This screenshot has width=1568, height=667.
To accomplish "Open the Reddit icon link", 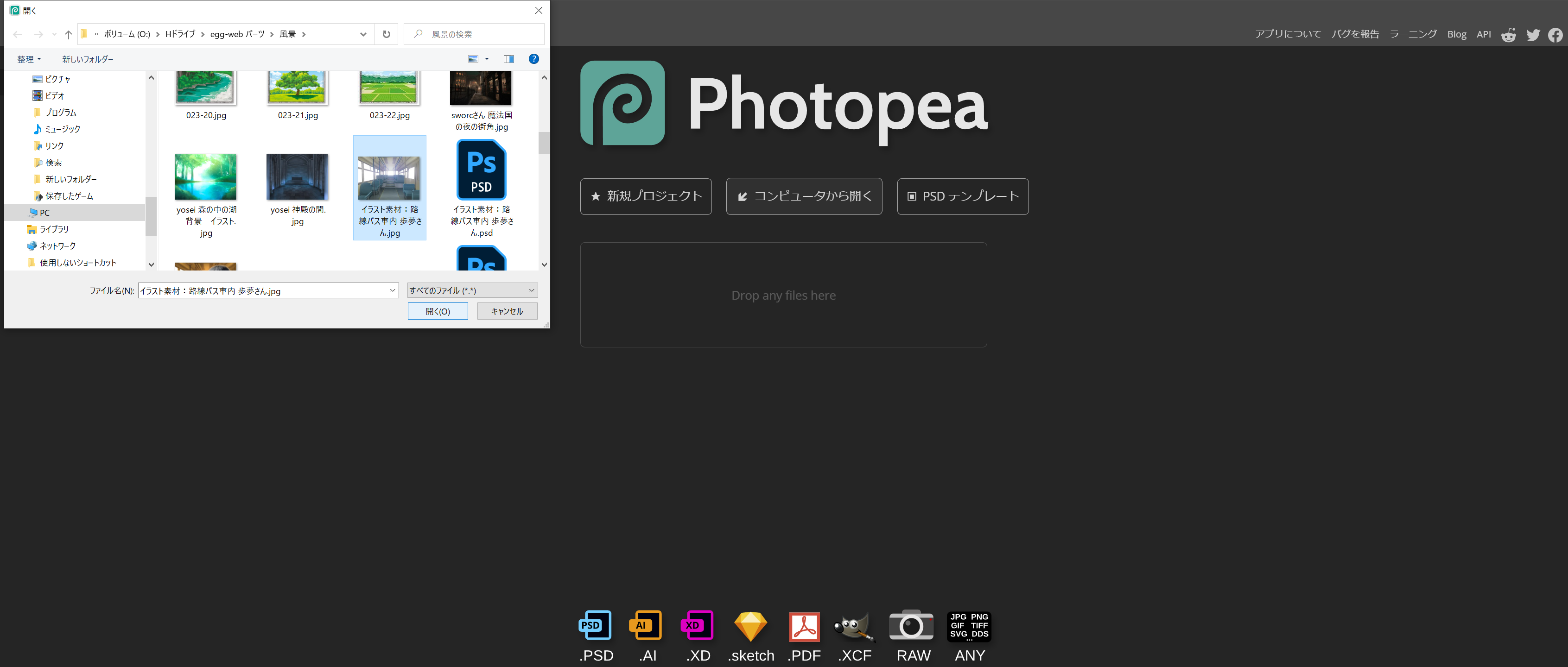I will (1508, 35).
